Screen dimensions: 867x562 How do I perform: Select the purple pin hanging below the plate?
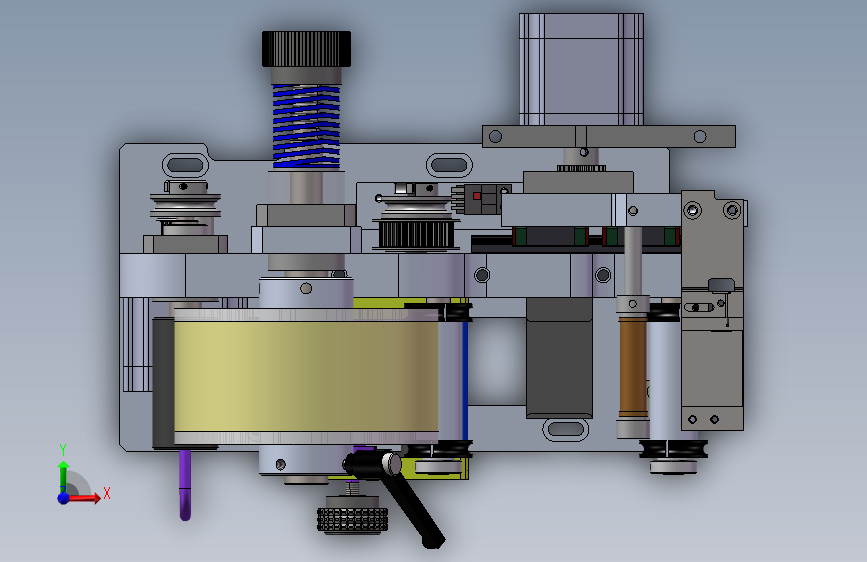[185, 485]
